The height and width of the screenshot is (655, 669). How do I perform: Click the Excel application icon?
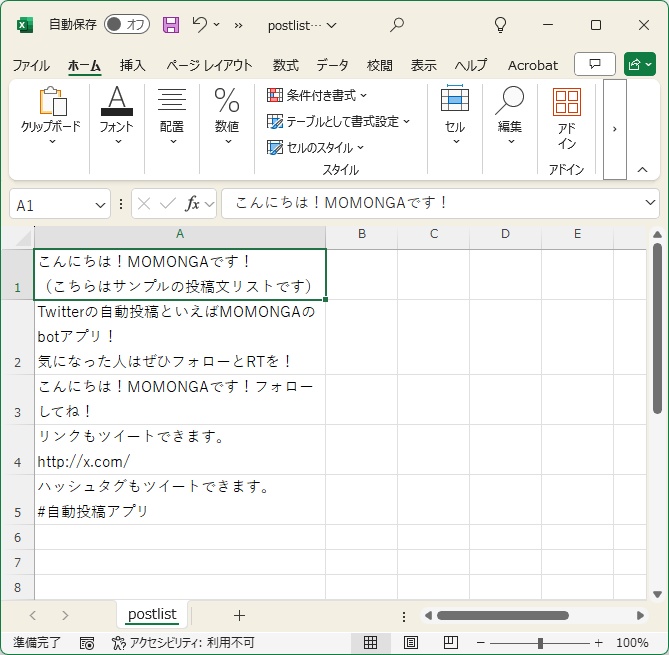pyautogui.click(x=24, y=25)
